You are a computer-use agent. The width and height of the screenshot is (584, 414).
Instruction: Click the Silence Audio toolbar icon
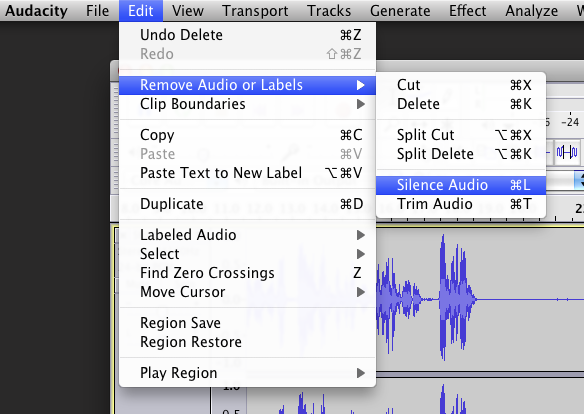coord(567,152)
